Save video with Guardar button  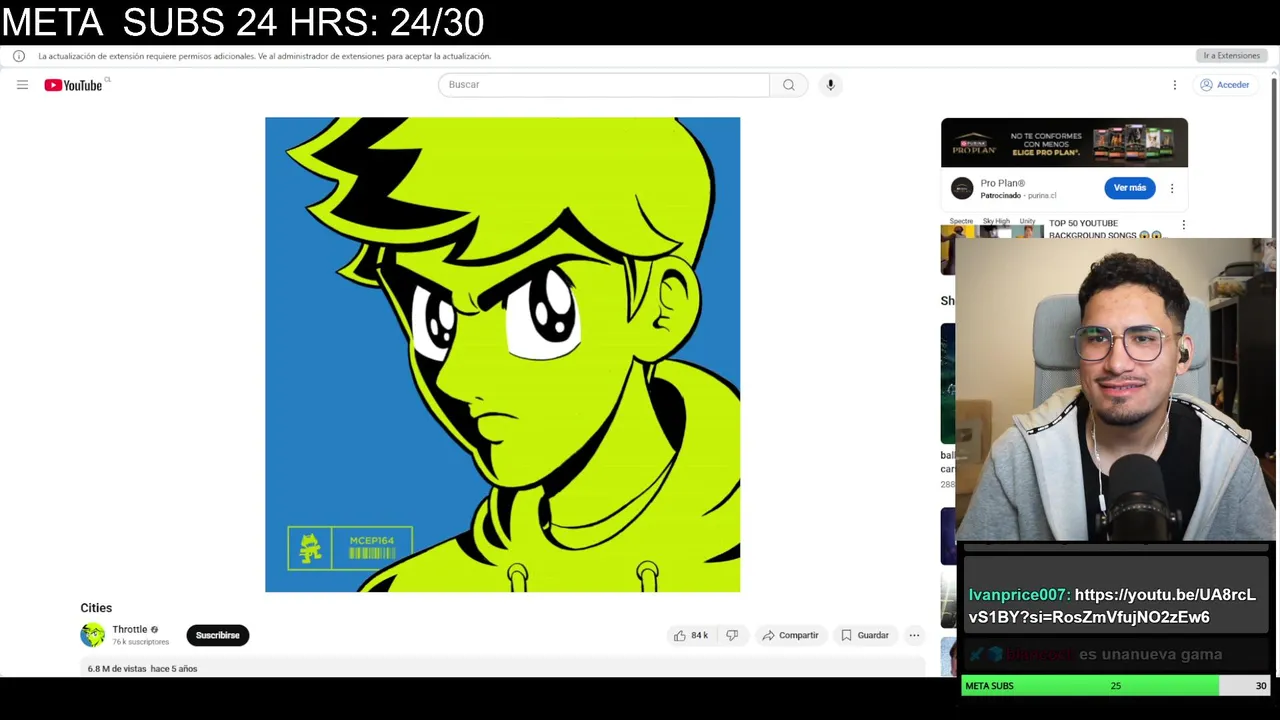pos(865,635)
